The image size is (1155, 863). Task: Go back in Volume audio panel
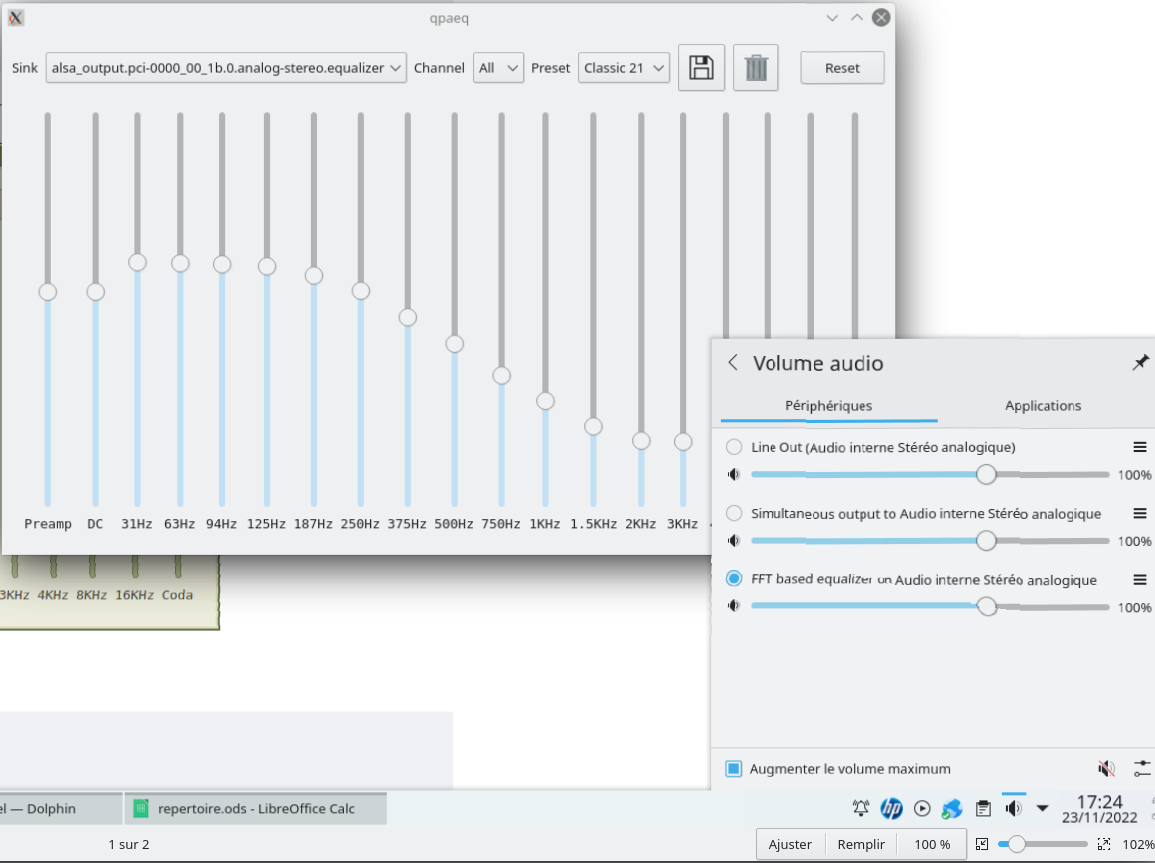[x=733, y=362]
